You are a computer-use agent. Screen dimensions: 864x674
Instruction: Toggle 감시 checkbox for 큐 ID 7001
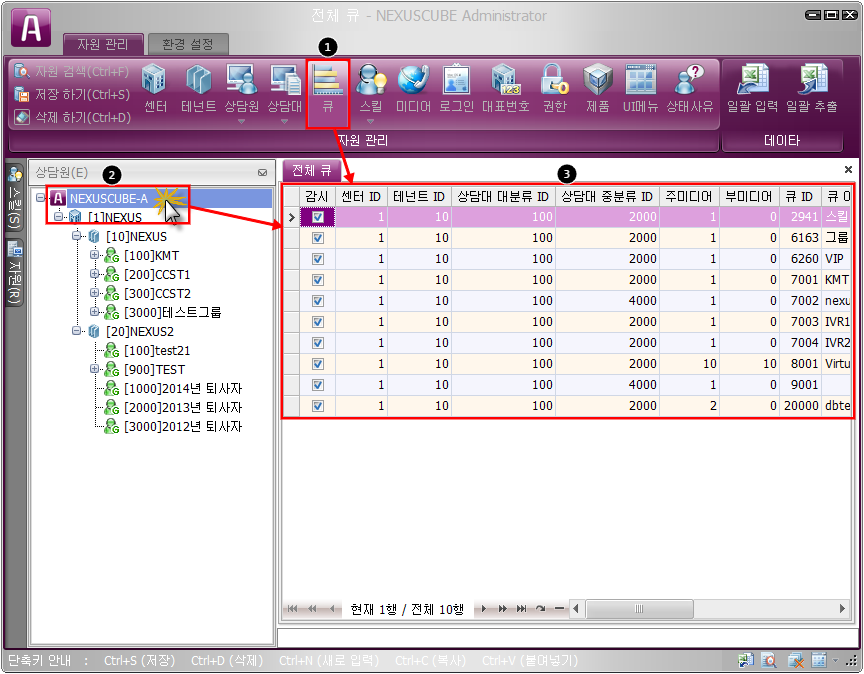click(x=318, y=280)
